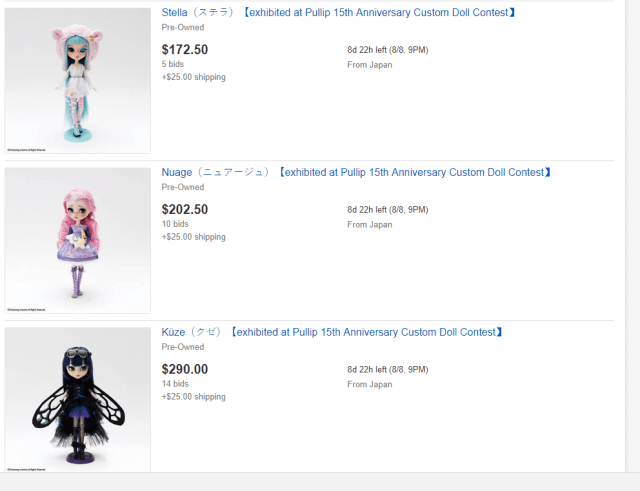Click the Küze (クゼ) listing title
The height and width of the screenshot is (491, 640).
332,332
